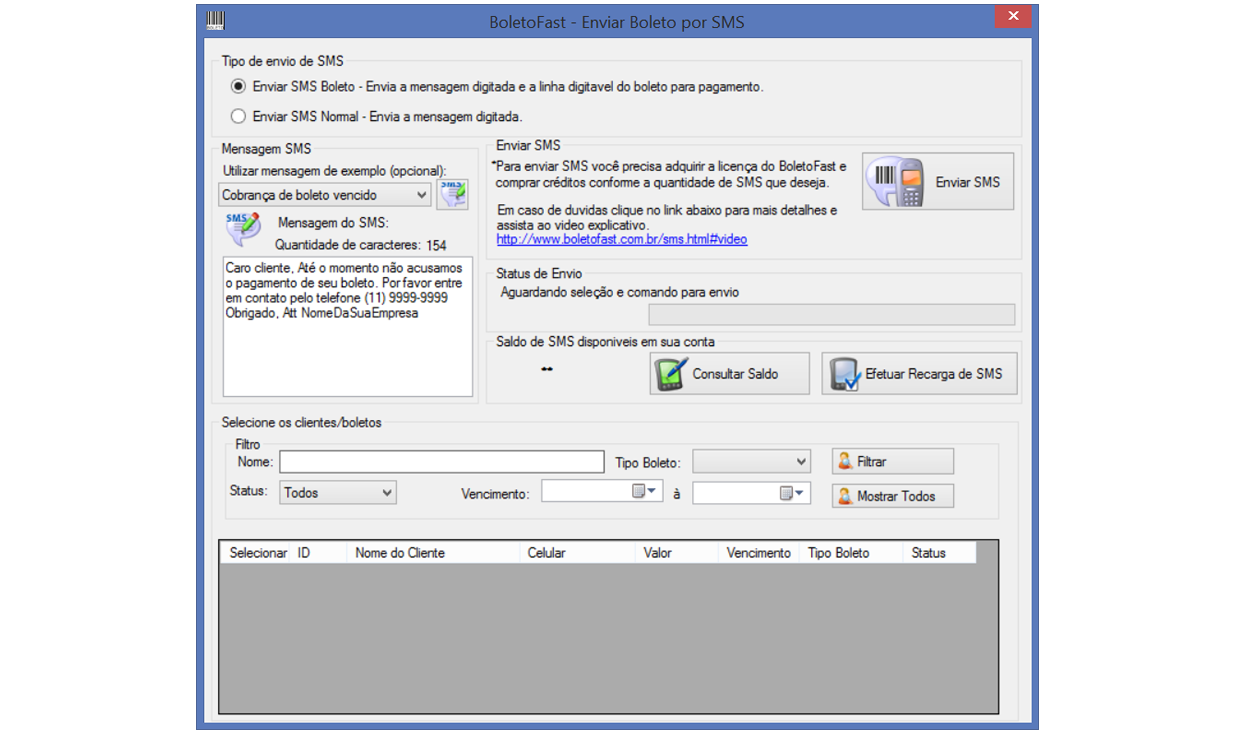Open the Vencimento end date picker

pos(794,493)
